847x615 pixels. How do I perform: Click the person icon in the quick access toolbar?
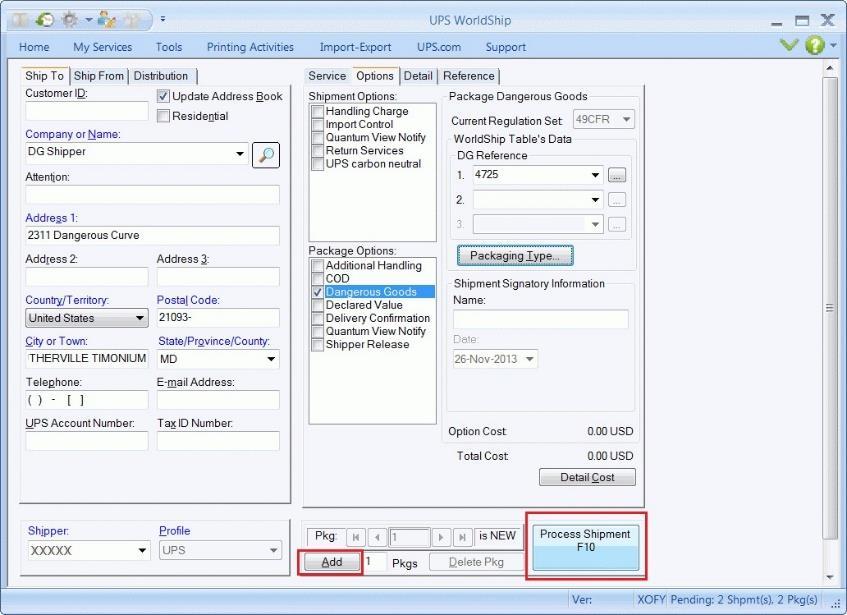tap(107, 20)
